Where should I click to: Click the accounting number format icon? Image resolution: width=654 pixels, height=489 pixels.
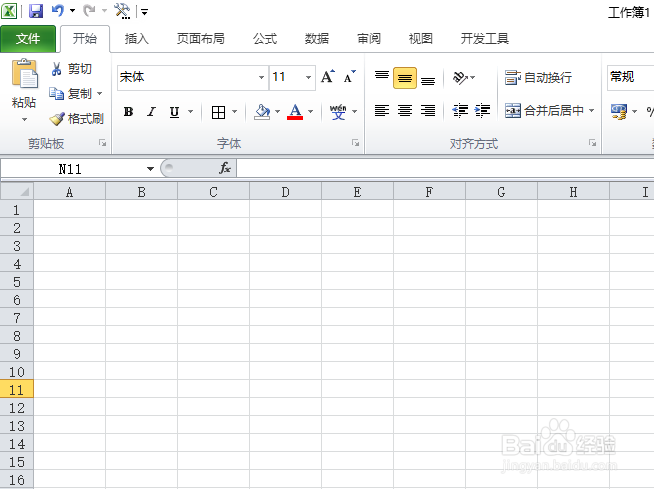(619, 111)
